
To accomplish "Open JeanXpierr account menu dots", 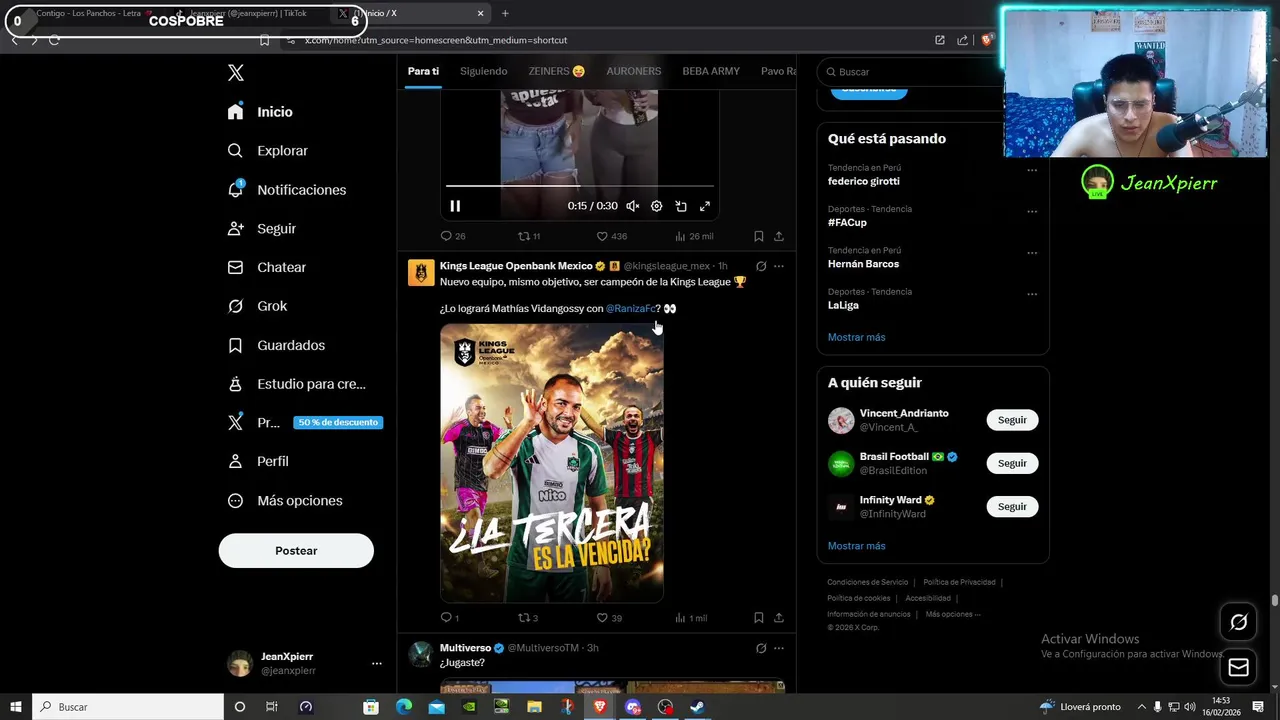I will 377,664.
